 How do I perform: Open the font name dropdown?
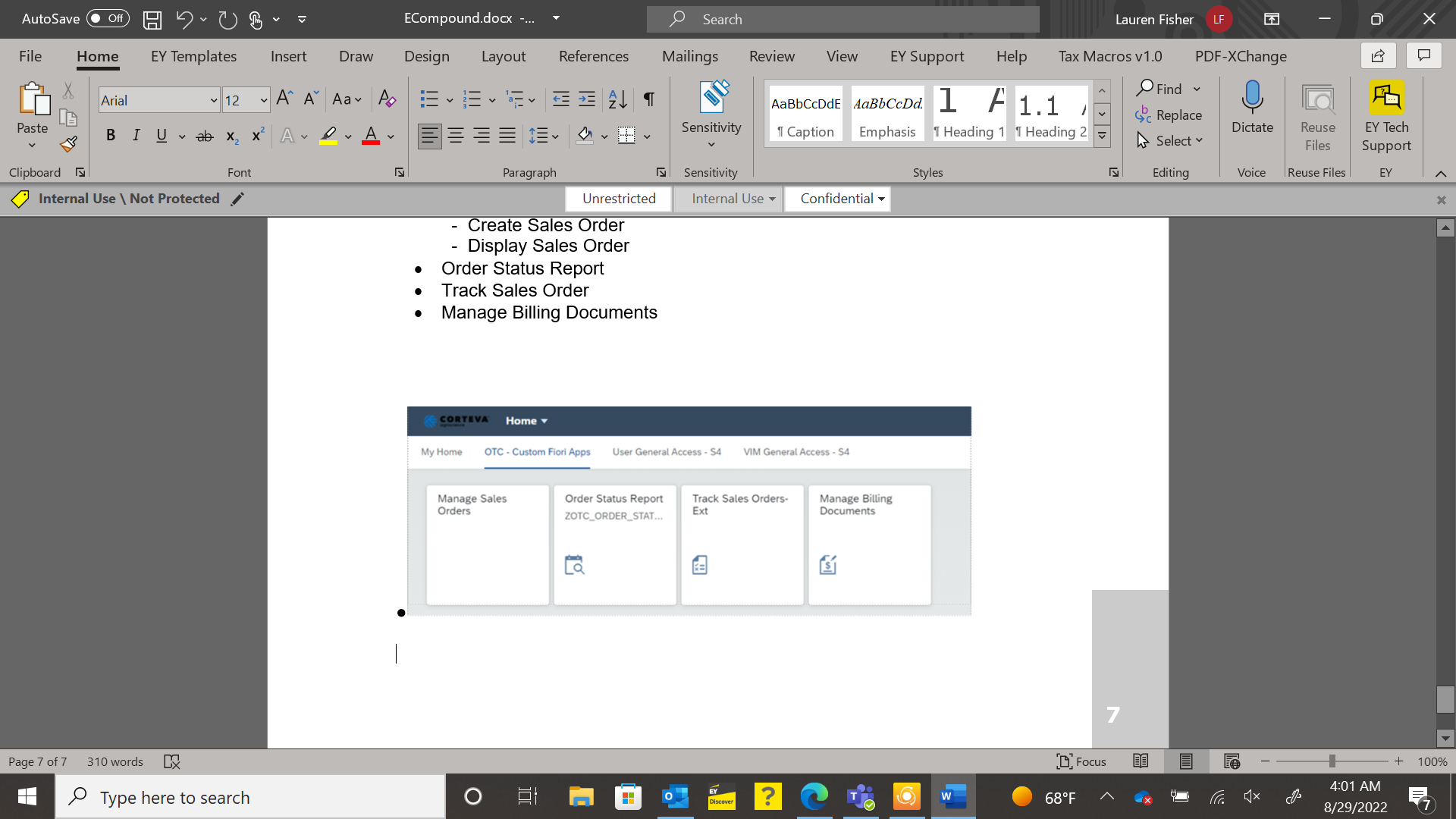coord(214,100)
